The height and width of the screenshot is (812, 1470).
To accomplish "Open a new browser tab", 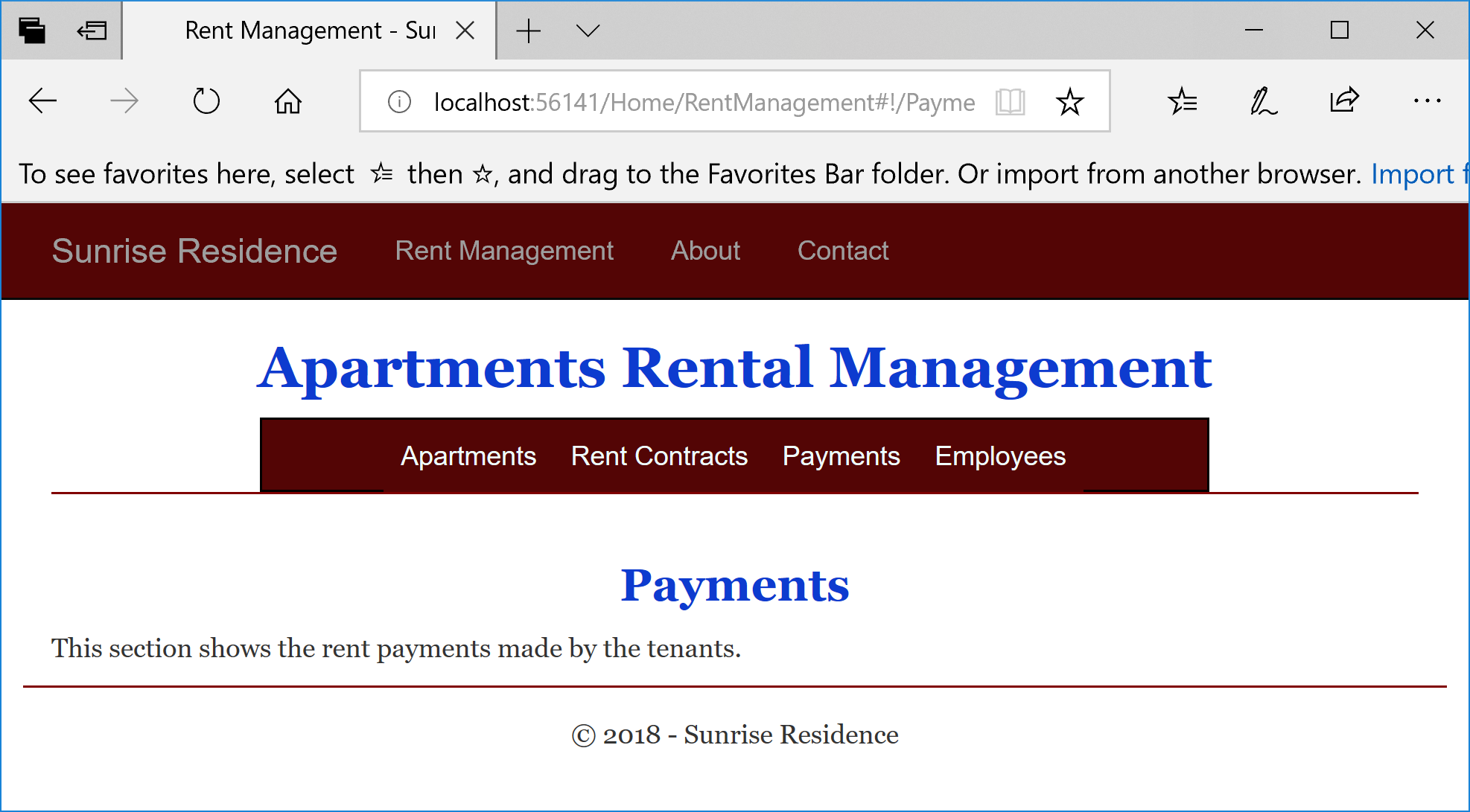I will click(x=528, y=31).
